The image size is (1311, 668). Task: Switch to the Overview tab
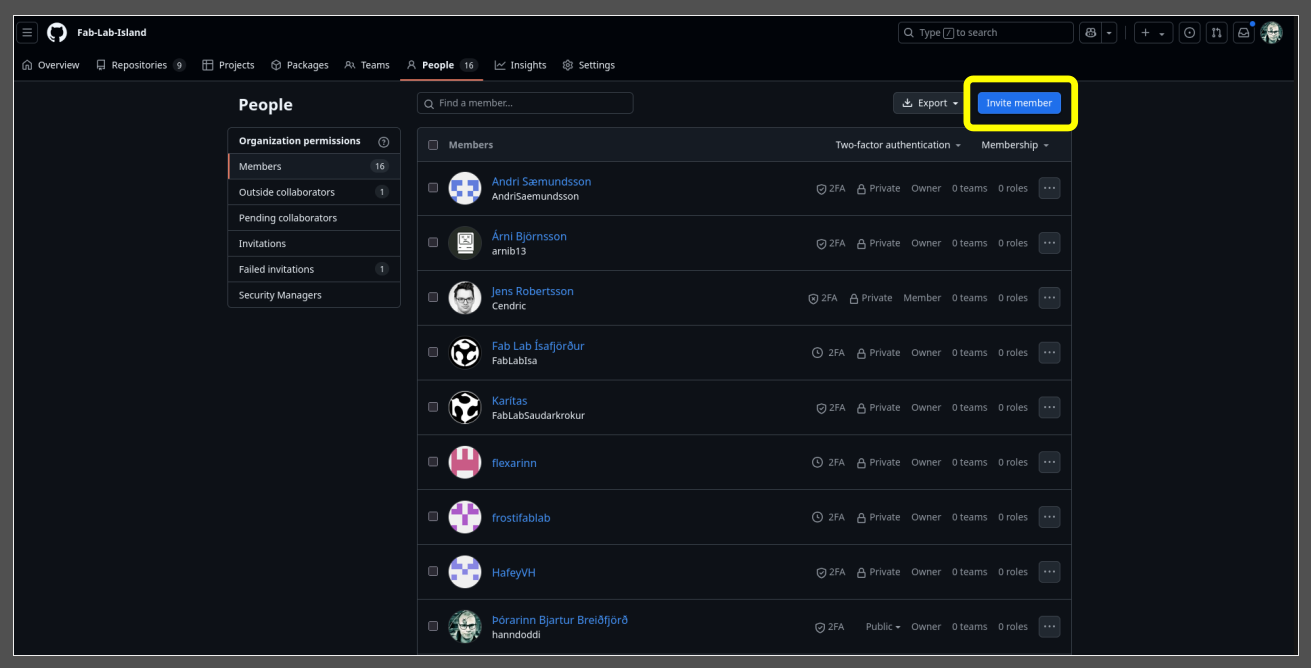coord(51,65)
